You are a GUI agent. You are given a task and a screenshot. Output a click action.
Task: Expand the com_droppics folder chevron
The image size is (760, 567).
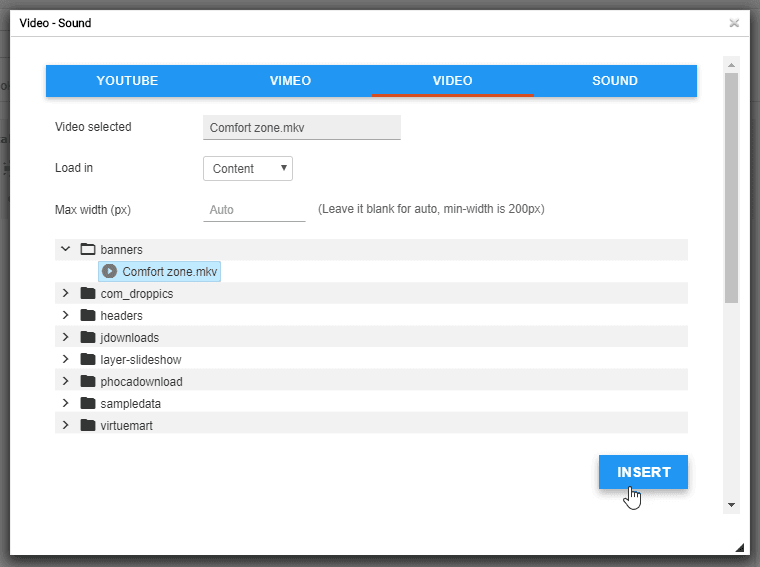pos(65,293)
